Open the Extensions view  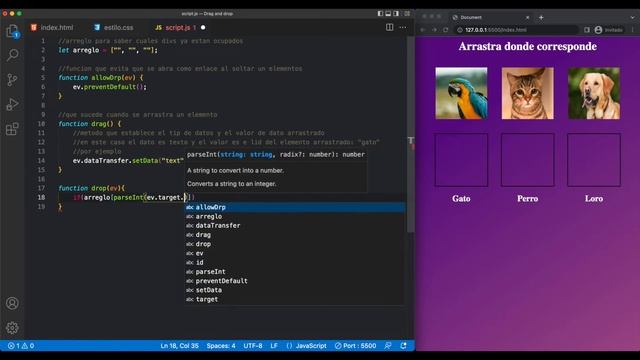(x=12, y=129)
